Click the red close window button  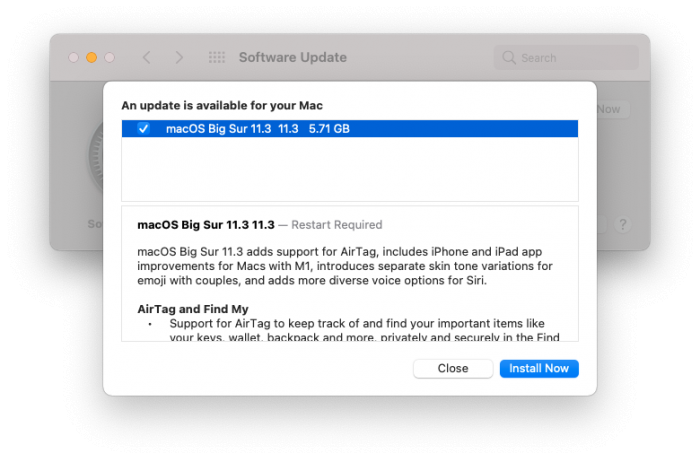pos(74,58)
